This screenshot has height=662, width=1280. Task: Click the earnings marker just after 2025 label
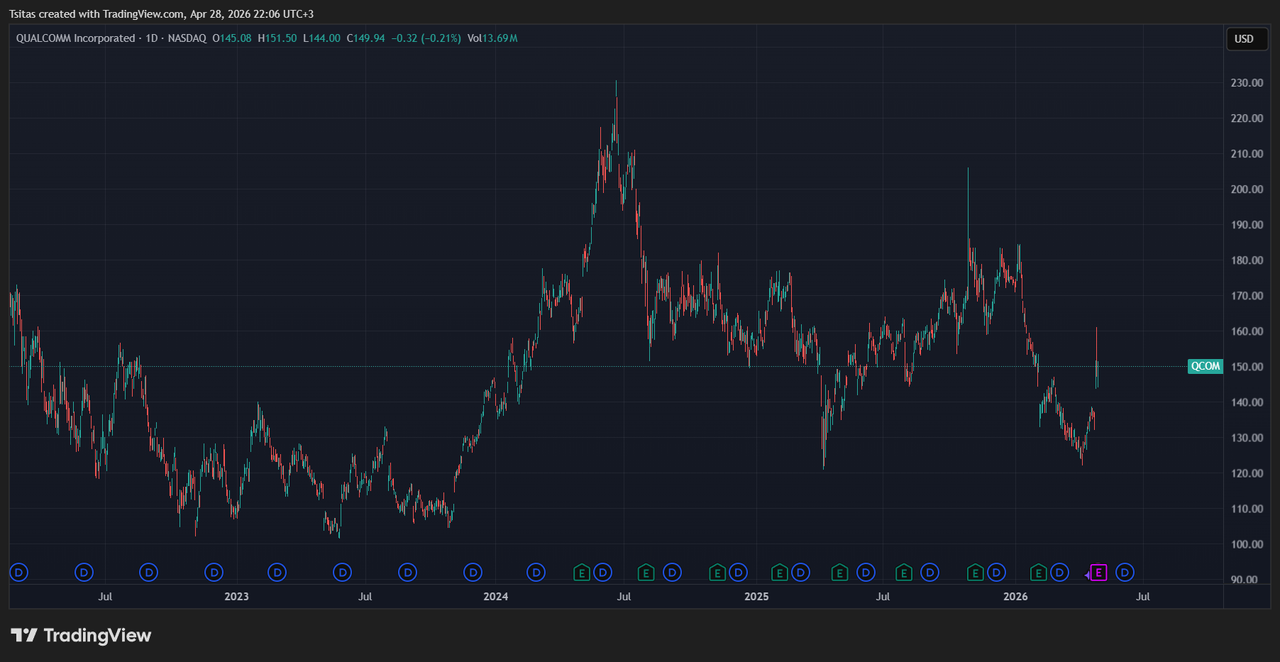pos(779,572)
